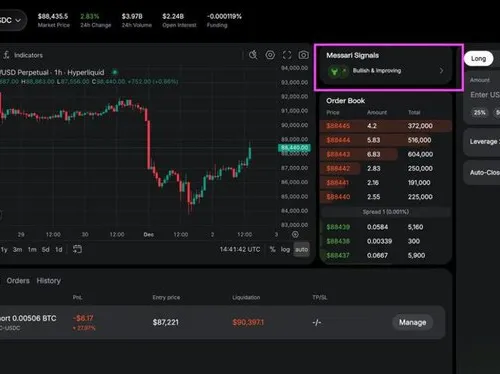Open the go-to-date calendar icon
500x374 pixels.
pyautogui.click(x=77, y=249)
